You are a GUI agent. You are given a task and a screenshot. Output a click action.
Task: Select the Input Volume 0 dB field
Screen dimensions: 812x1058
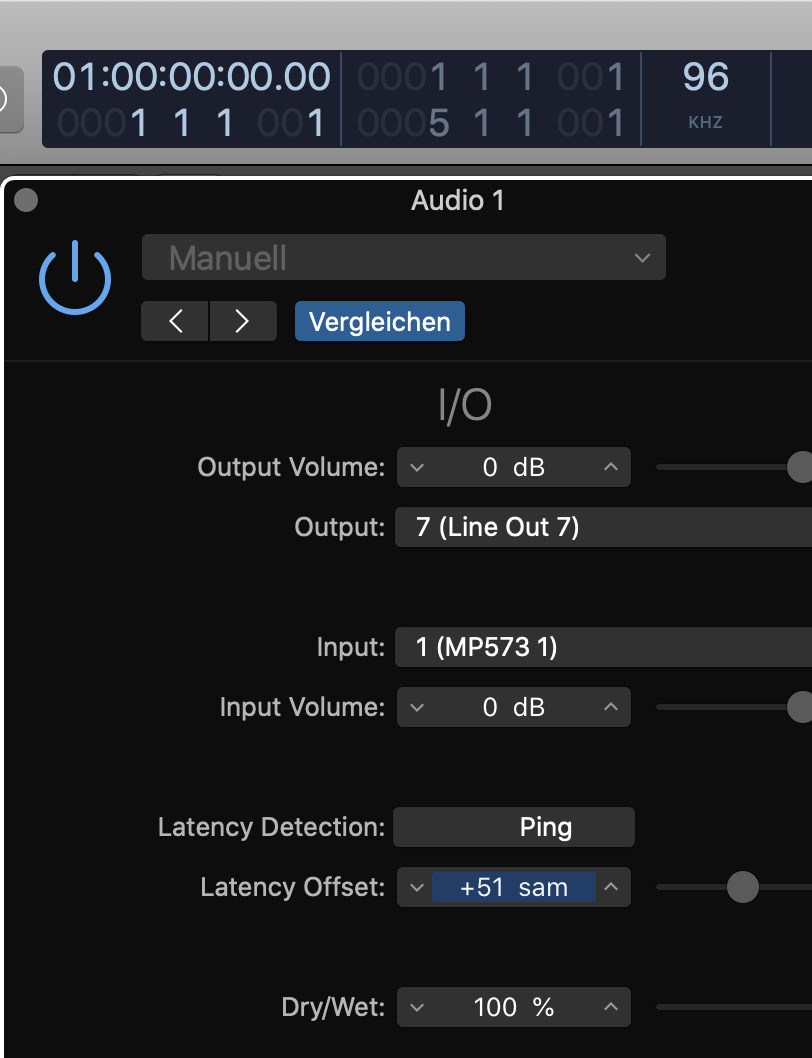[x=514, y=707]
